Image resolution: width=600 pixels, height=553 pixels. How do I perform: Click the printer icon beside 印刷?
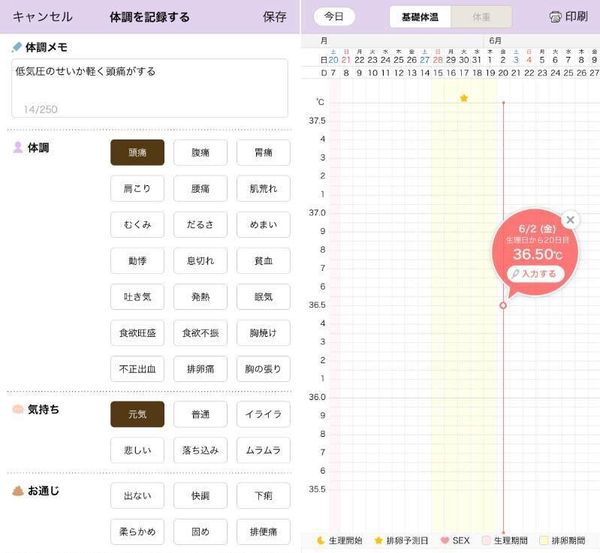pos(555,17)
